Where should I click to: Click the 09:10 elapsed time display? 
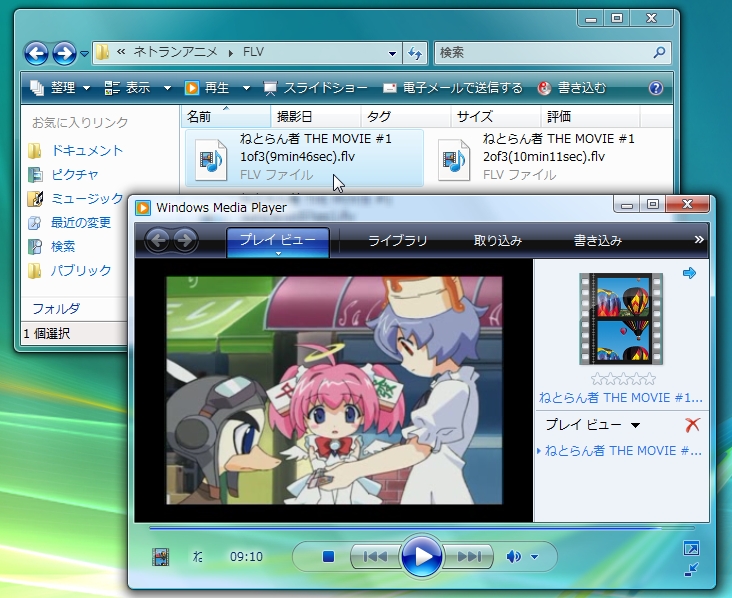pos(246,556)
